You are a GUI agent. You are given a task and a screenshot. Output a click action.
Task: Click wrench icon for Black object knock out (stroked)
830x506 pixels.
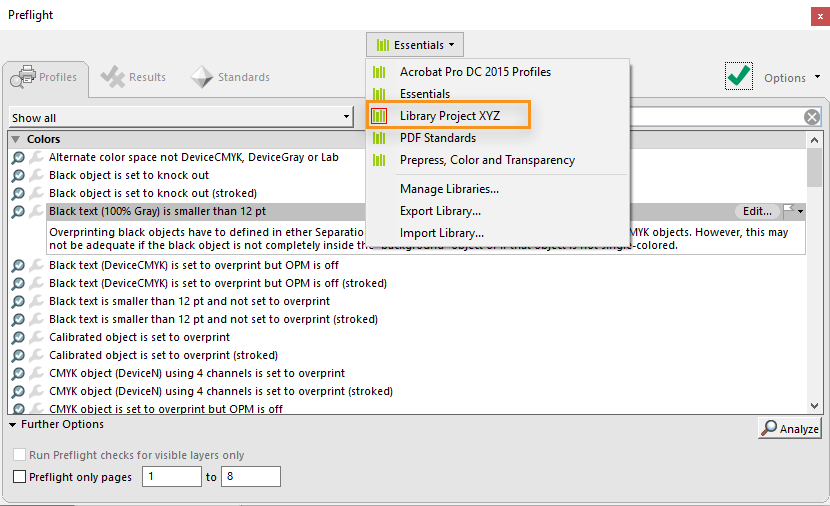tap(36, 193)
